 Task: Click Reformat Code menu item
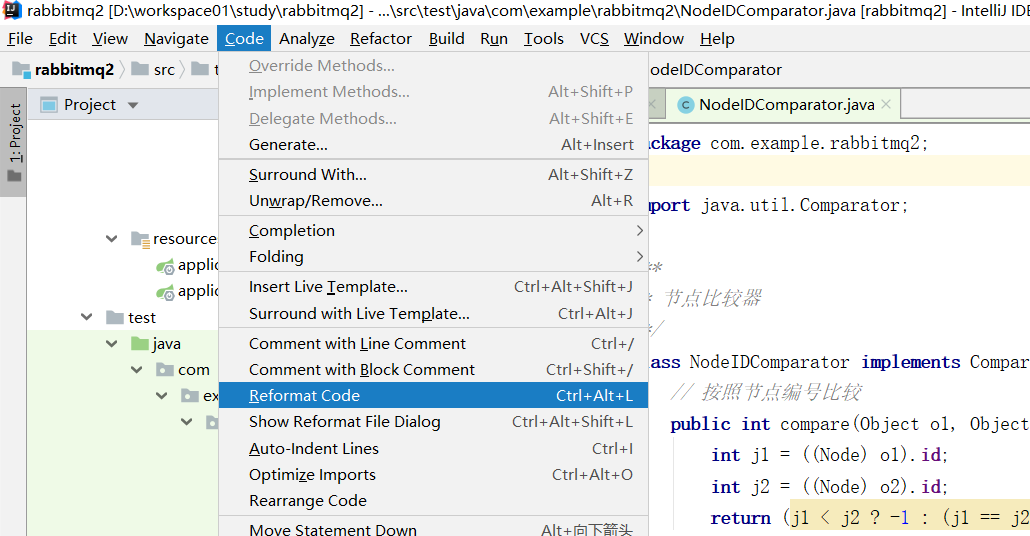coord(434,395)
